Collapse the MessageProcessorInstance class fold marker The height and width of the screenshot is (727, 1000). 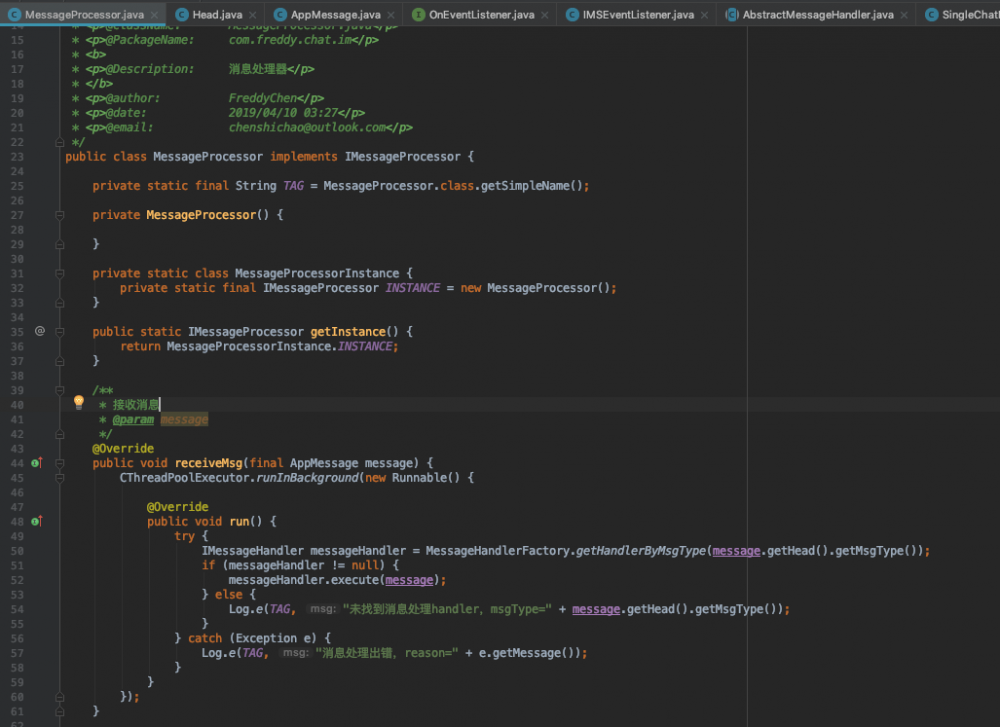(x=59, y=272)
